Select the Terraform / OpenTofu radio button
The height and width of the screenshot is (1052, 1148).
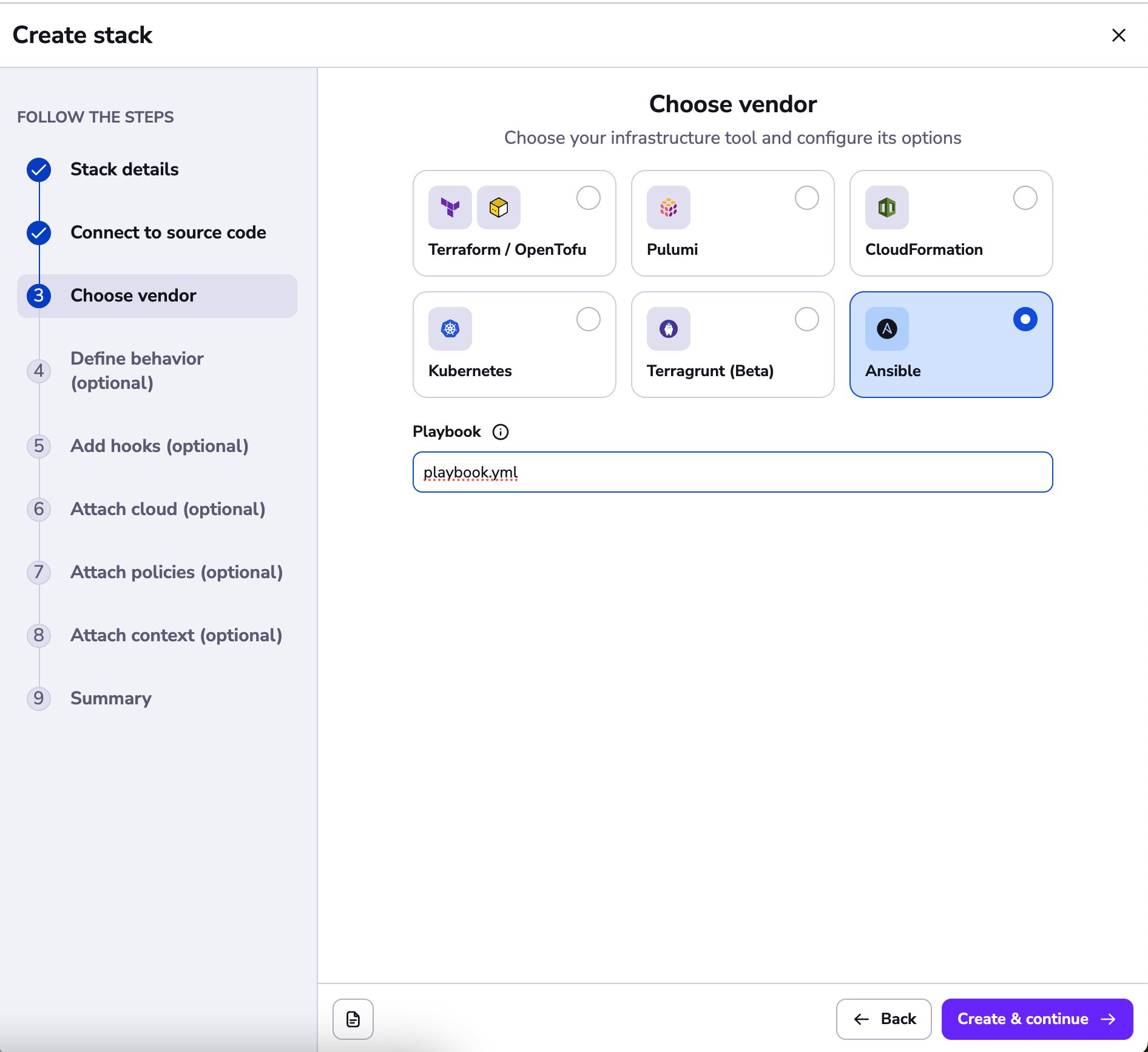(x=588, y=198)
